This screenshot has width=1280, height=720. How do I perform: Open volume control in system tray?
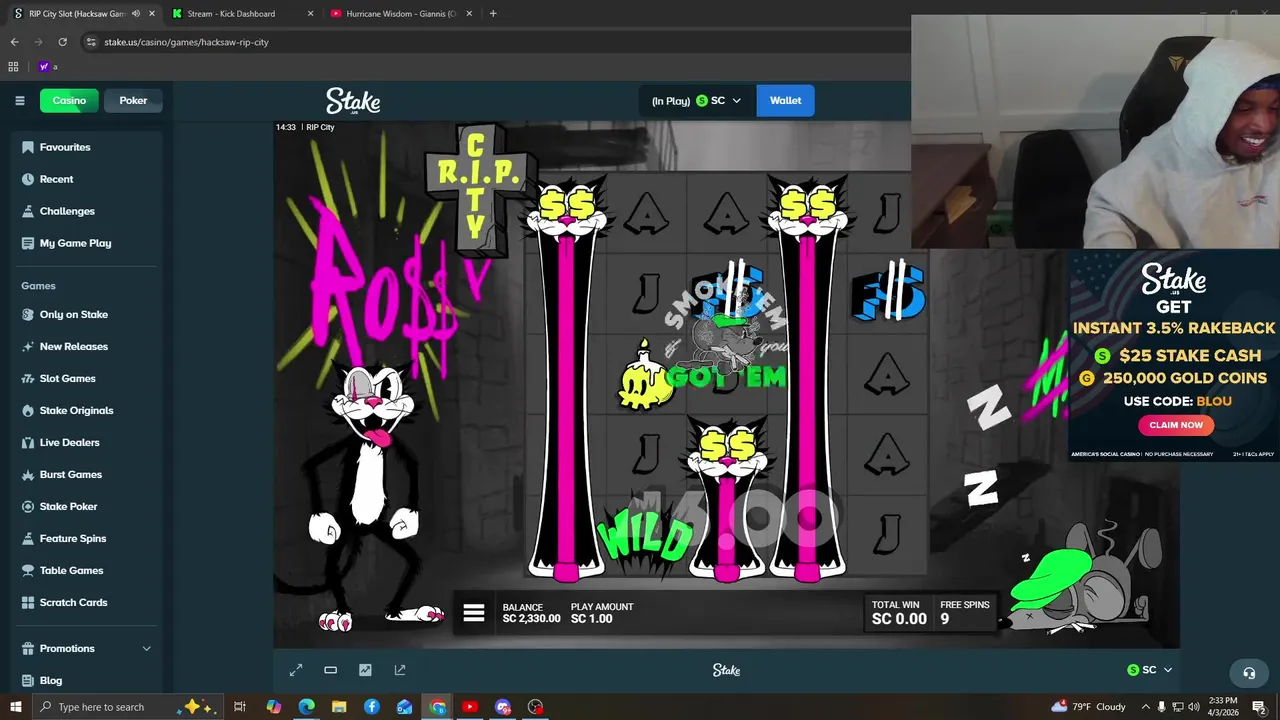1193,707
